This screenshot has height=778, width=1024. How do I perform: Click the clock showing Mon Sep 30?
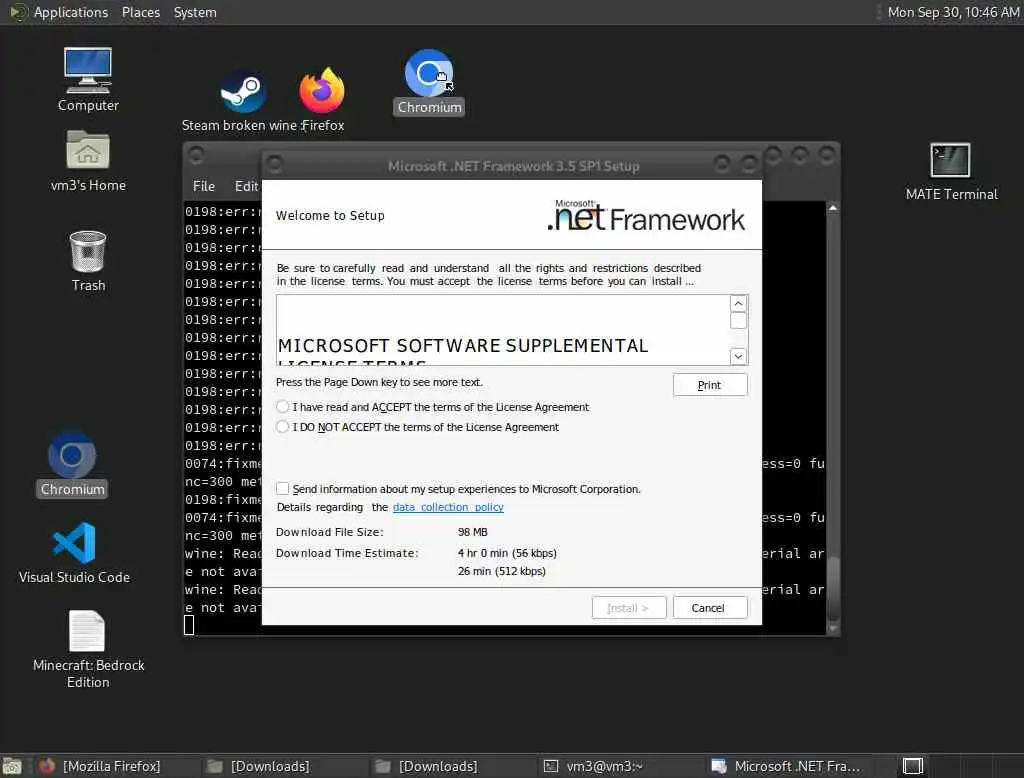click(953, 12)
